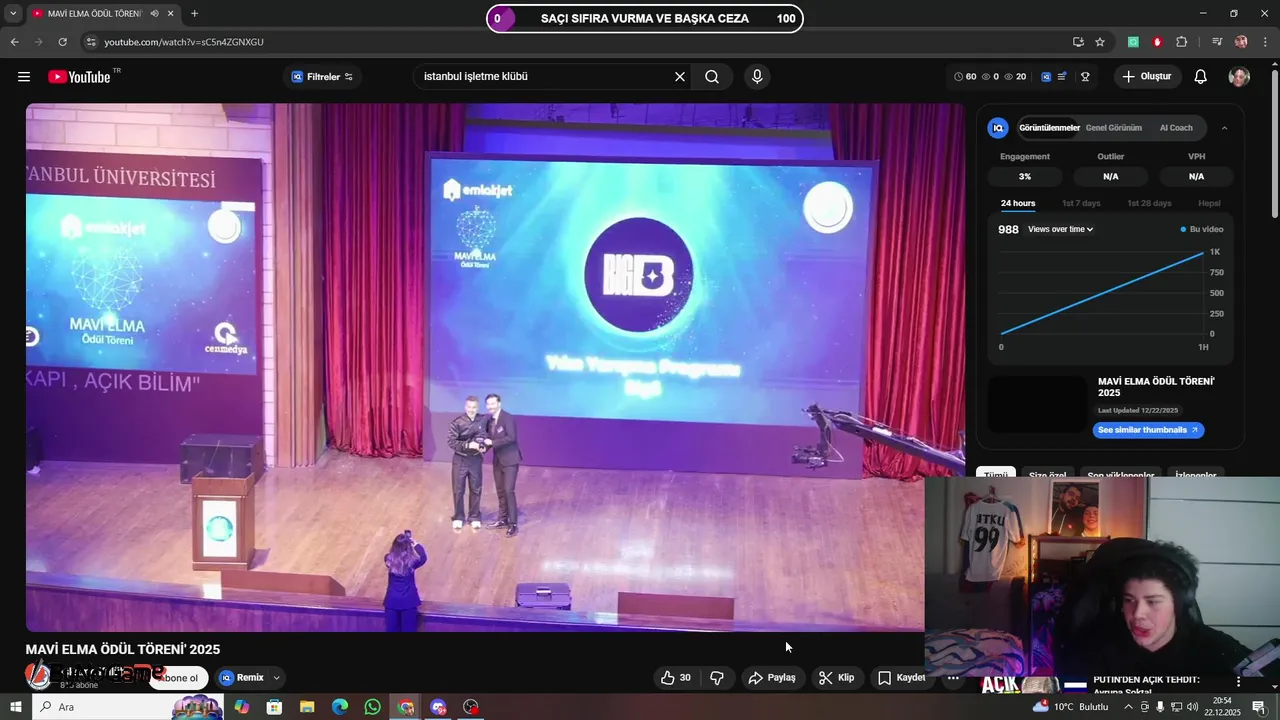Screen dimensions: 1280x720
Task: Click the address bar URL
Action: (184, 42)
